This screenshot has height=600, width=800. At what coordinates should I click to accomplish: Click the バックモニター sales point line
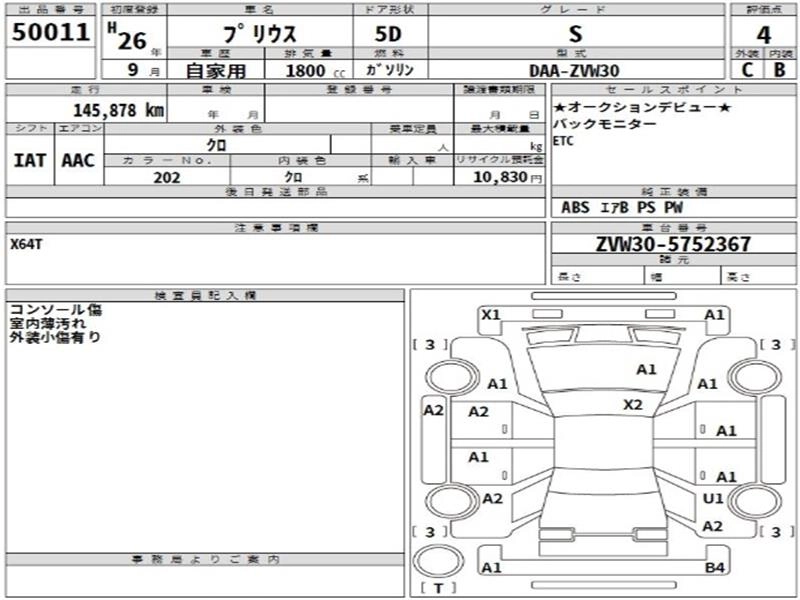click(x=605, y=124)
